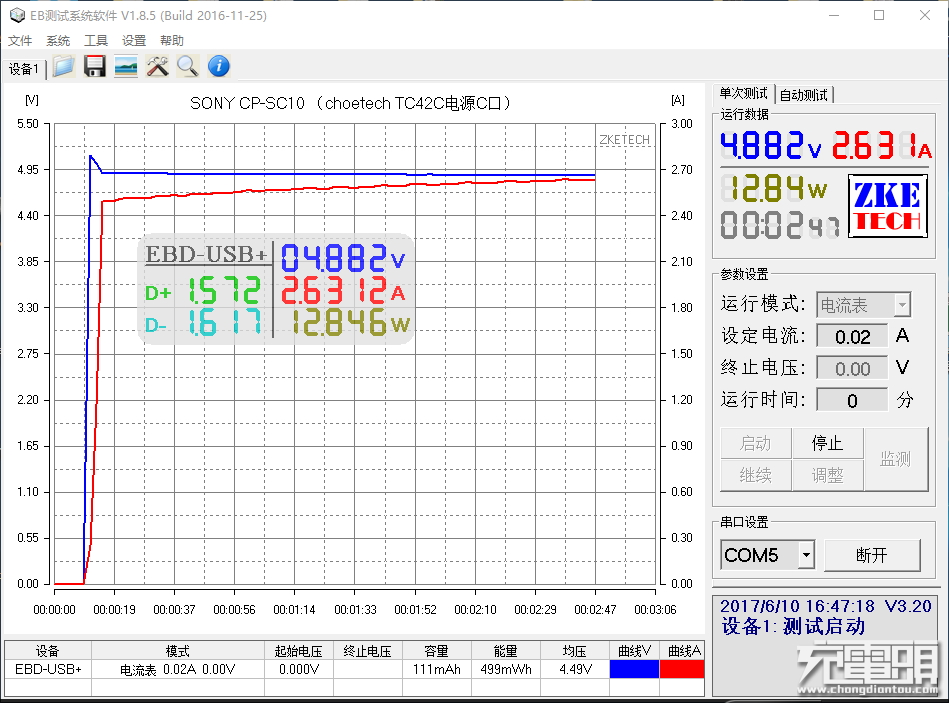This screenshot has height=703, width=949.
Task: Click the 模式 column header
Action: (x=178, y=651)
